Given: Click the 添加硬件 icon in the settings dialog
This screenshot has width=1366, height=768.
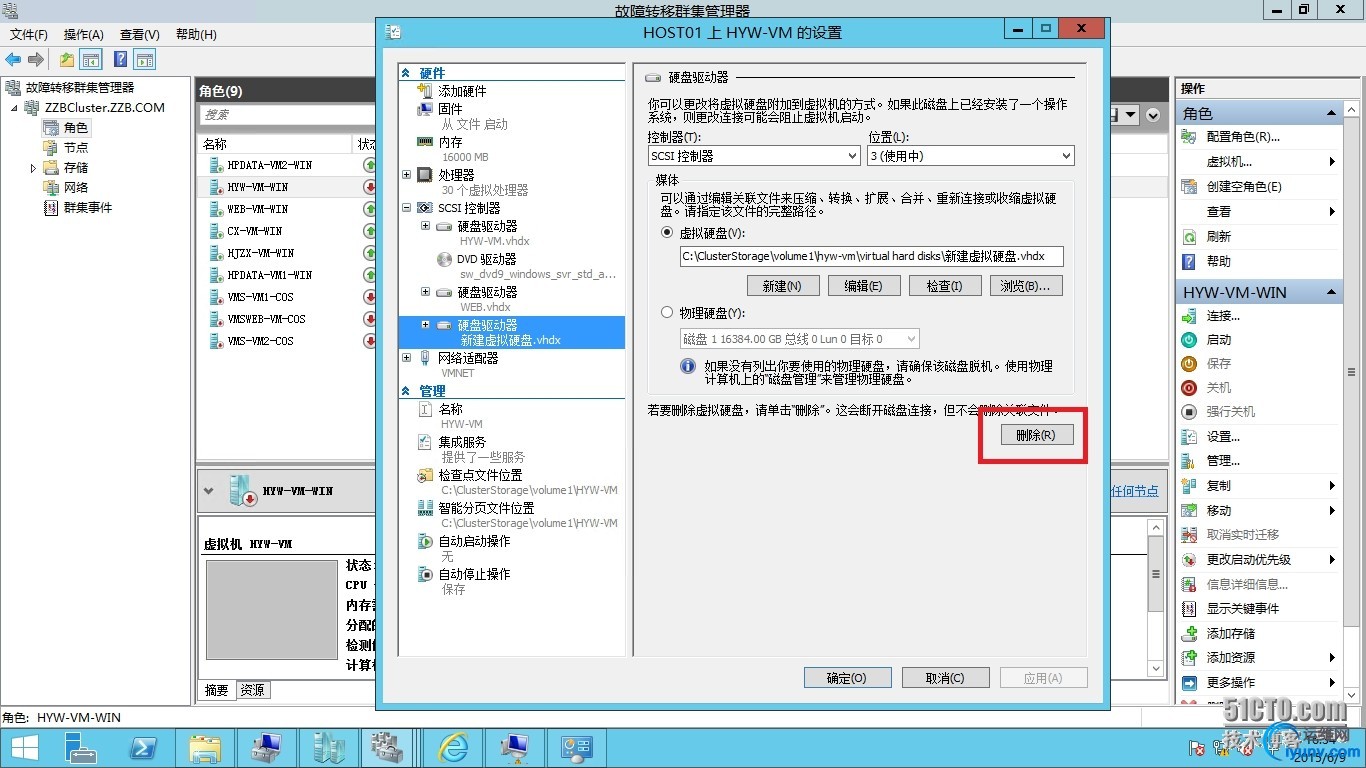Looking at the screenshot, I should (x=425, y=91).
